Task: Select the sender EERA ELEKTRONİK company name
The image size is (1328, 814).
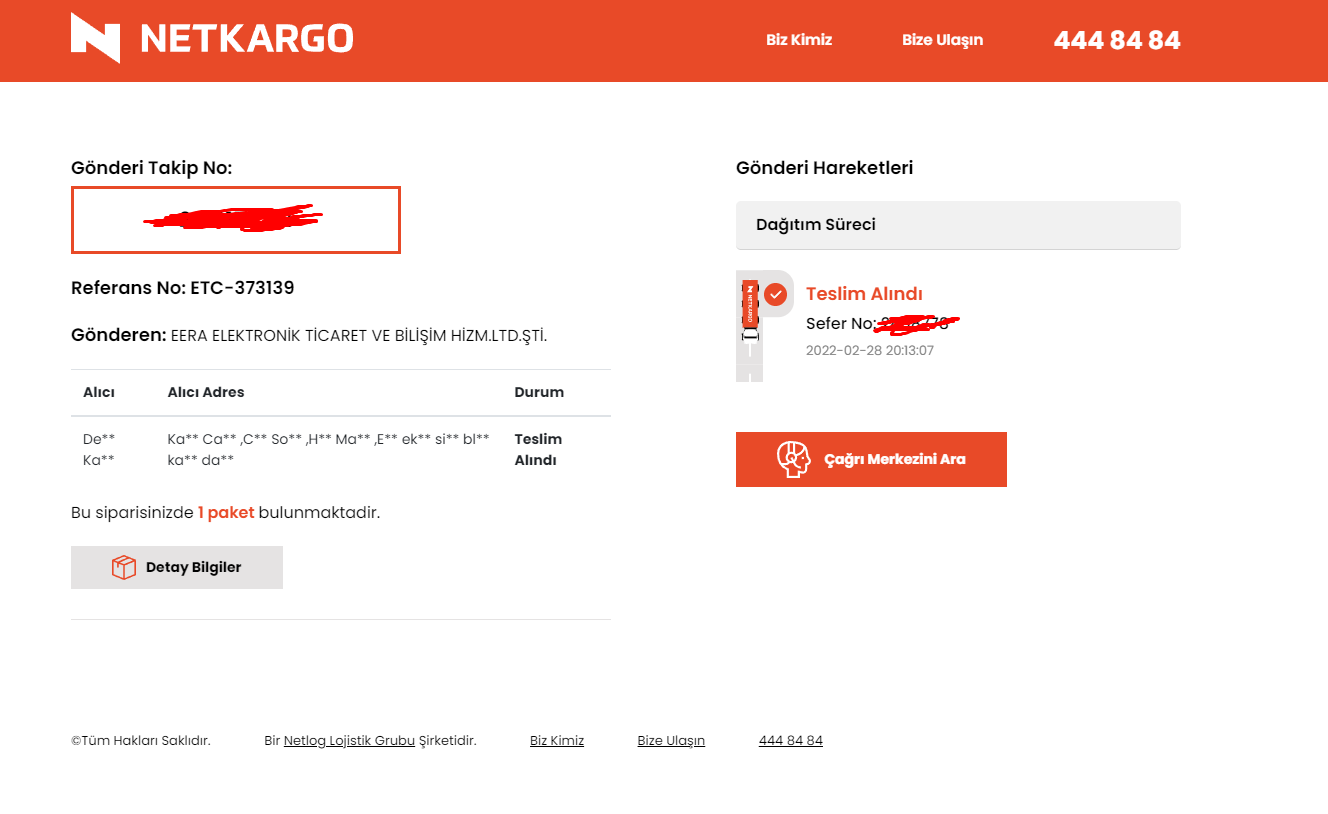Action: coord(359,336)
